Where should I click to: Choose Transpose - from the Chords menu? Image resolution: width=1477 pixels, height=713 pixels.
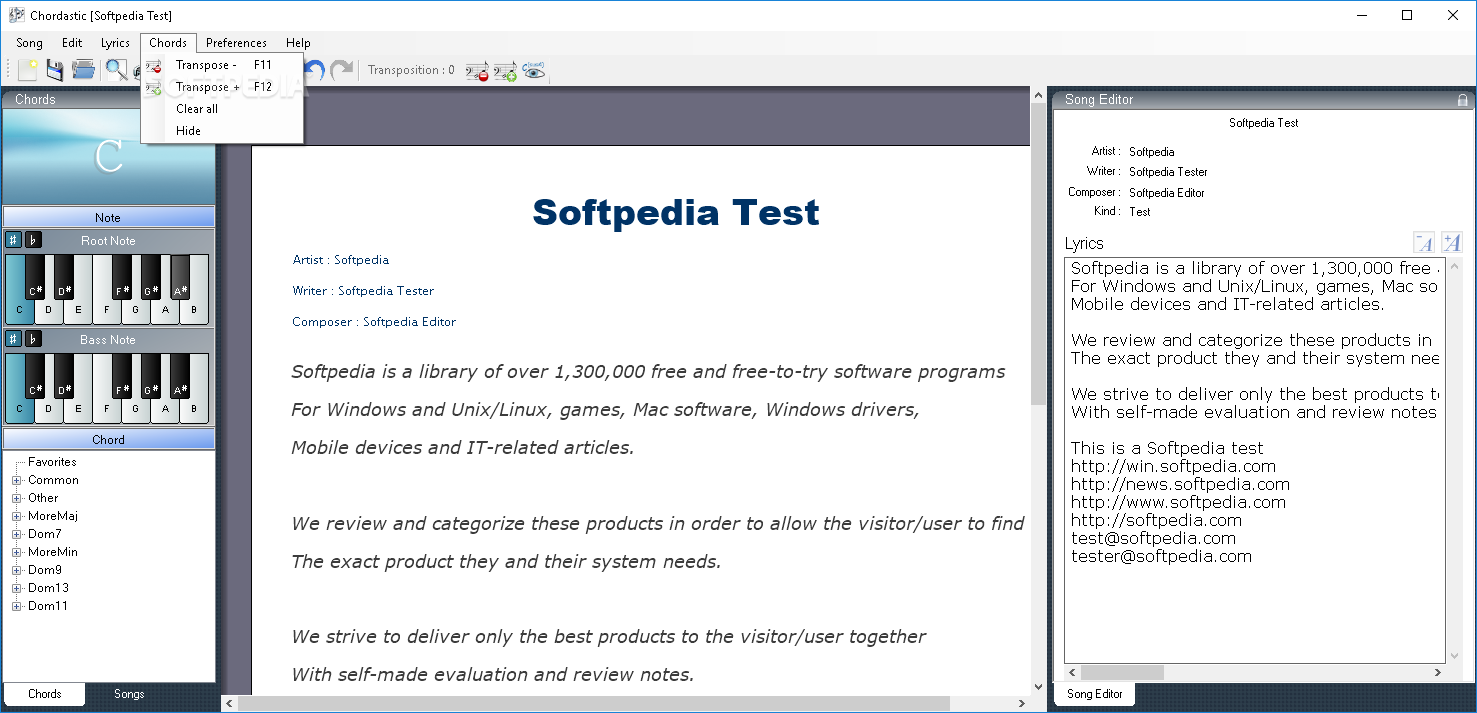pos(222,65)
